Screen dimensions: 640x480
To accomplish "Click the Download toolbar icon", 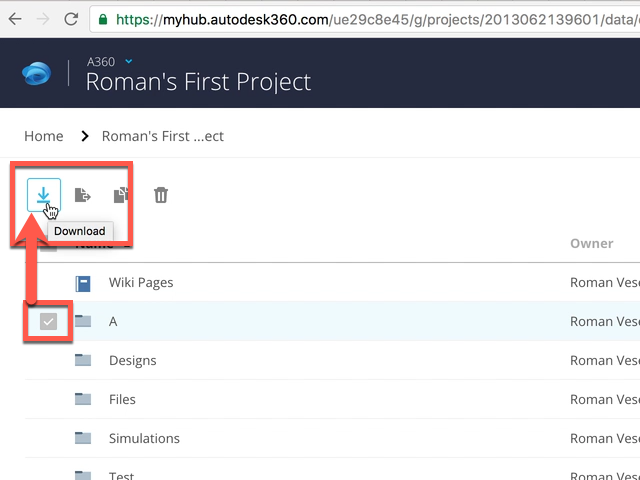I will tap(44, 196).
